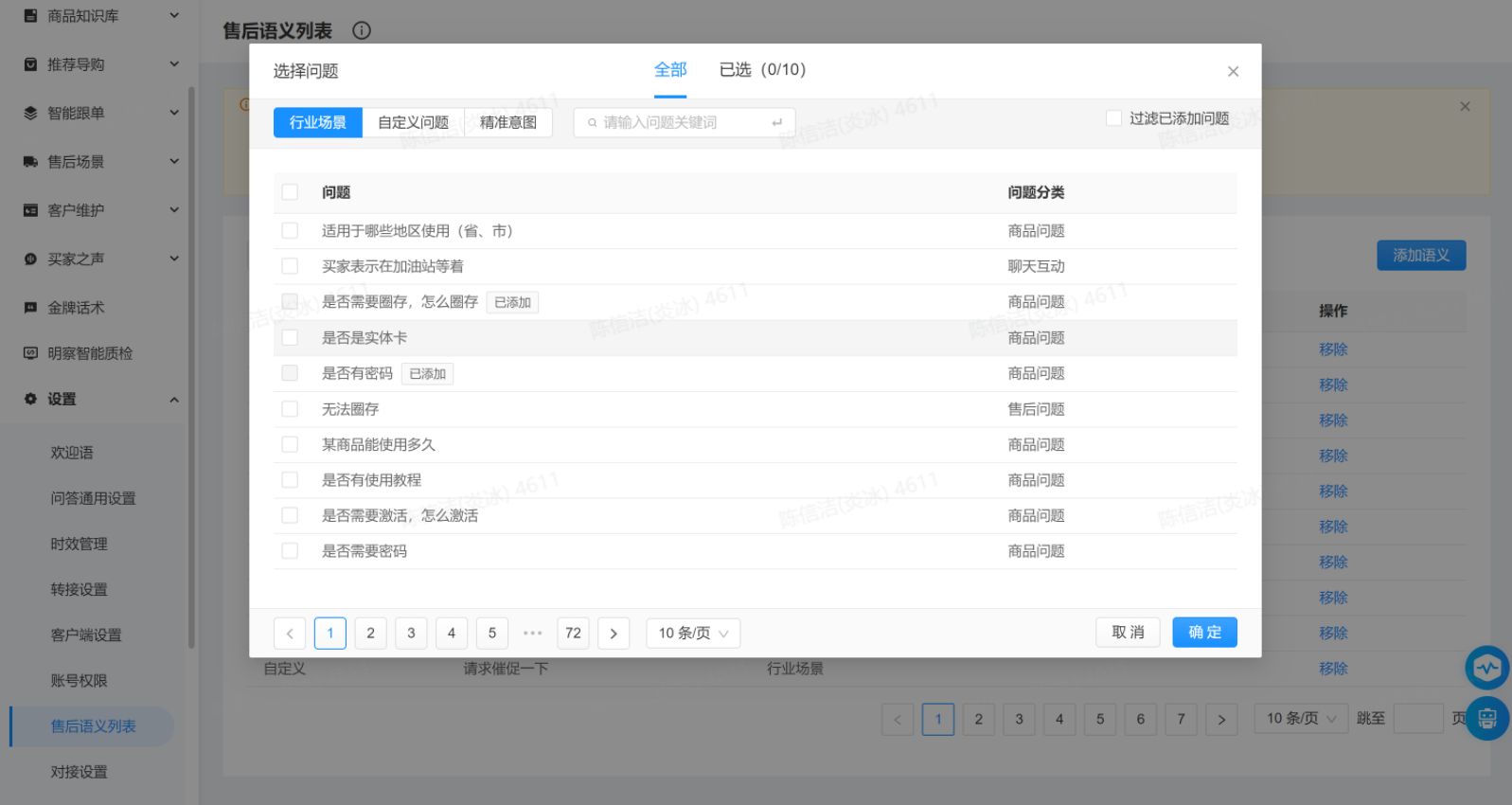
Task: Open the 转接设置 settings item
Action: [x=79, y=589]
